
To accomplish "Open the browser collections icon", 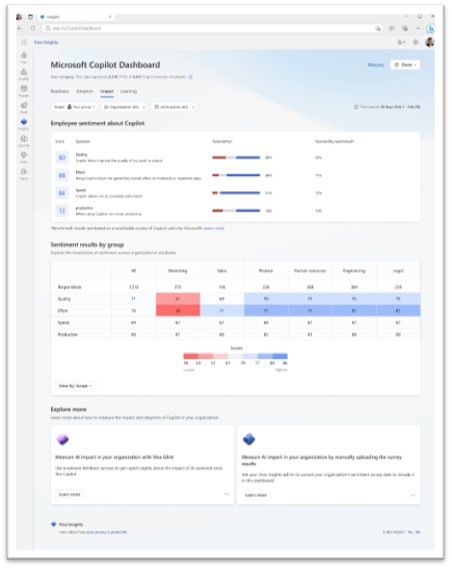I will point(405,28).
